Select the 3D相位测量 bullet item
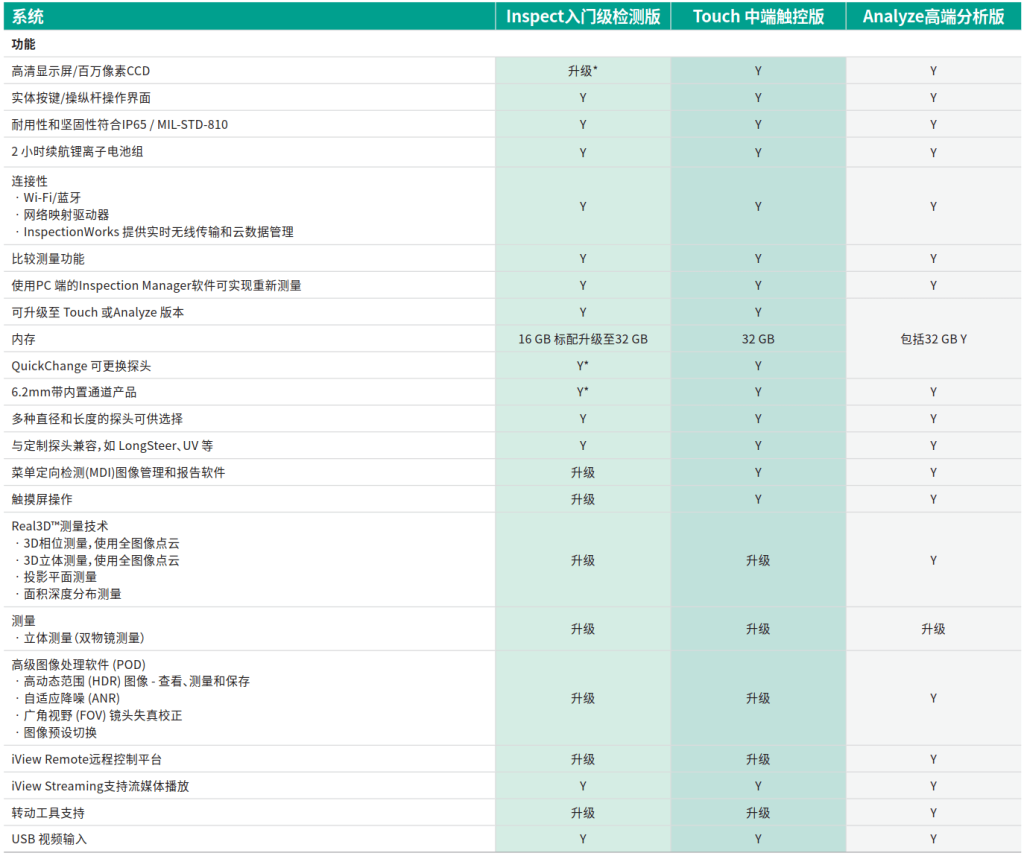 coord(101,543)
